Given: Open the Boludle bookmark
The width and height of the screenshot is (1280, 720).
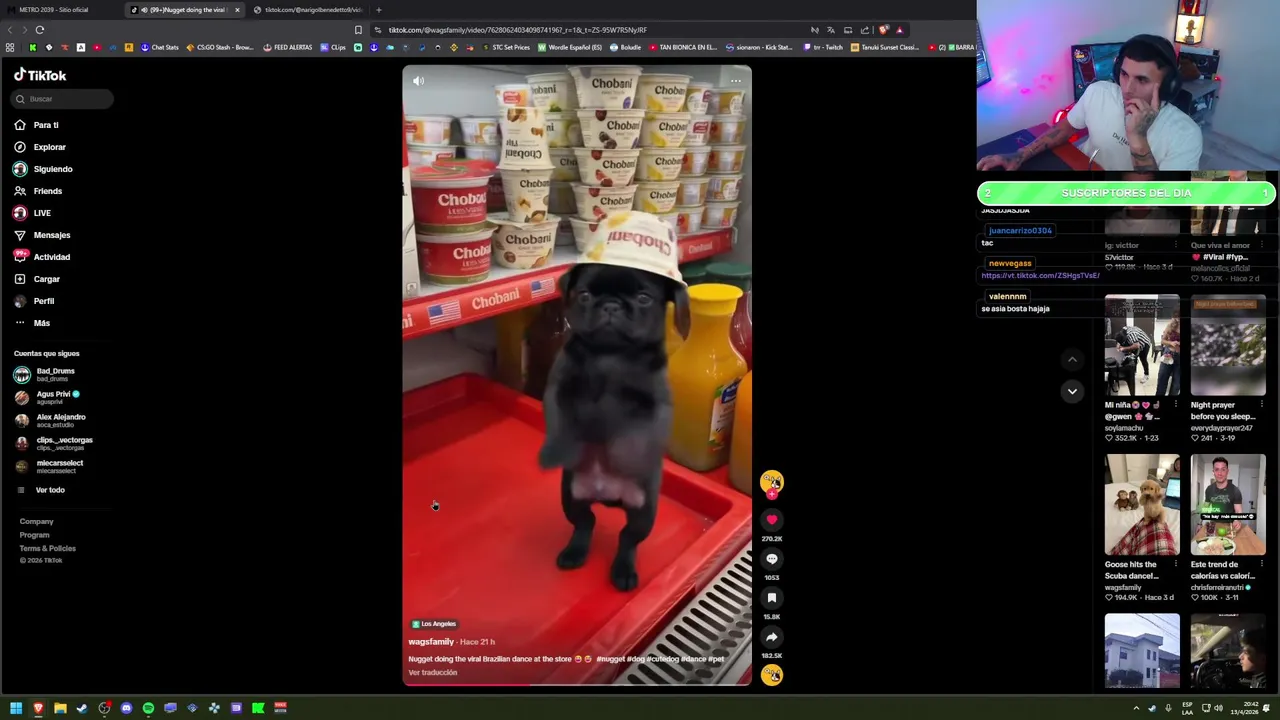Looking at the screenshot, I should (626, 47).
